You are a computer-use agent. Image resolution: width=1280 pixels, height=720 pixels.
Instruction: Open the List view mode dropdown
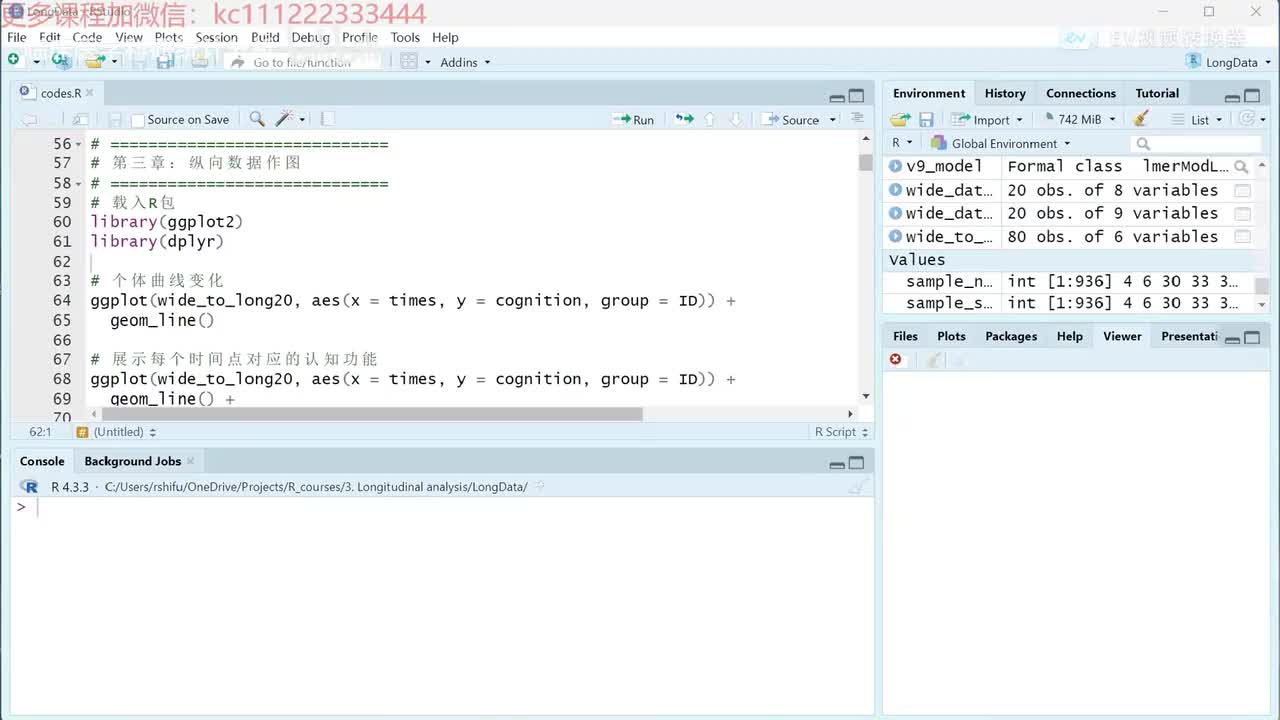pos(1199,119)
